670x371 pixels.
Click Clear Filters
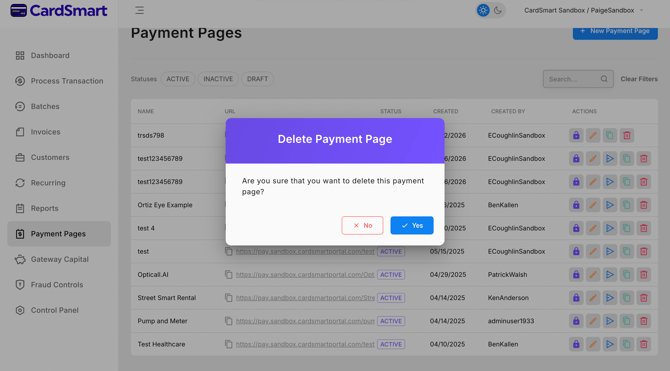click(x=639, y=79)
